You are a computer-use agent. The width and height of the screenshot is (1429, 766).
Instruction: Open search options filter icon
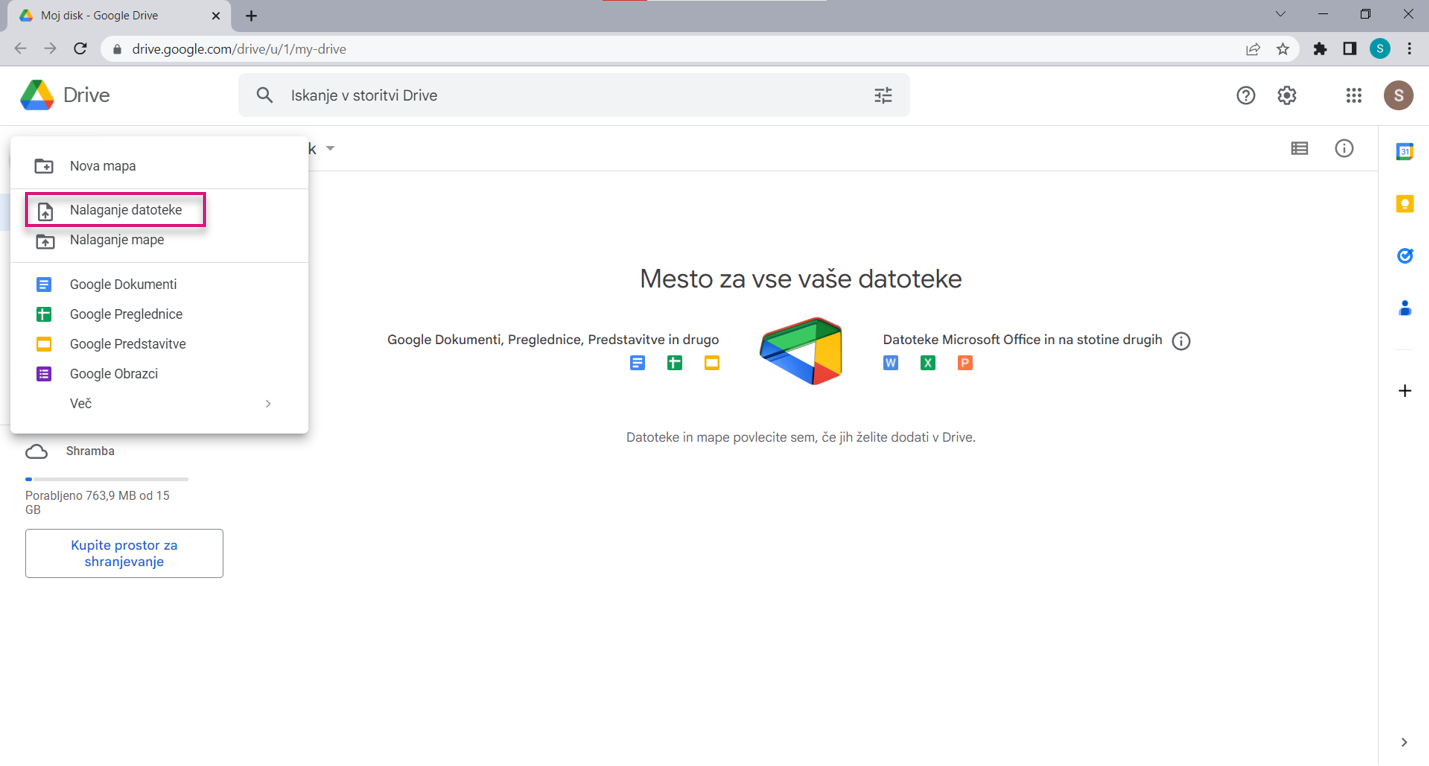(x=883, y=96)
